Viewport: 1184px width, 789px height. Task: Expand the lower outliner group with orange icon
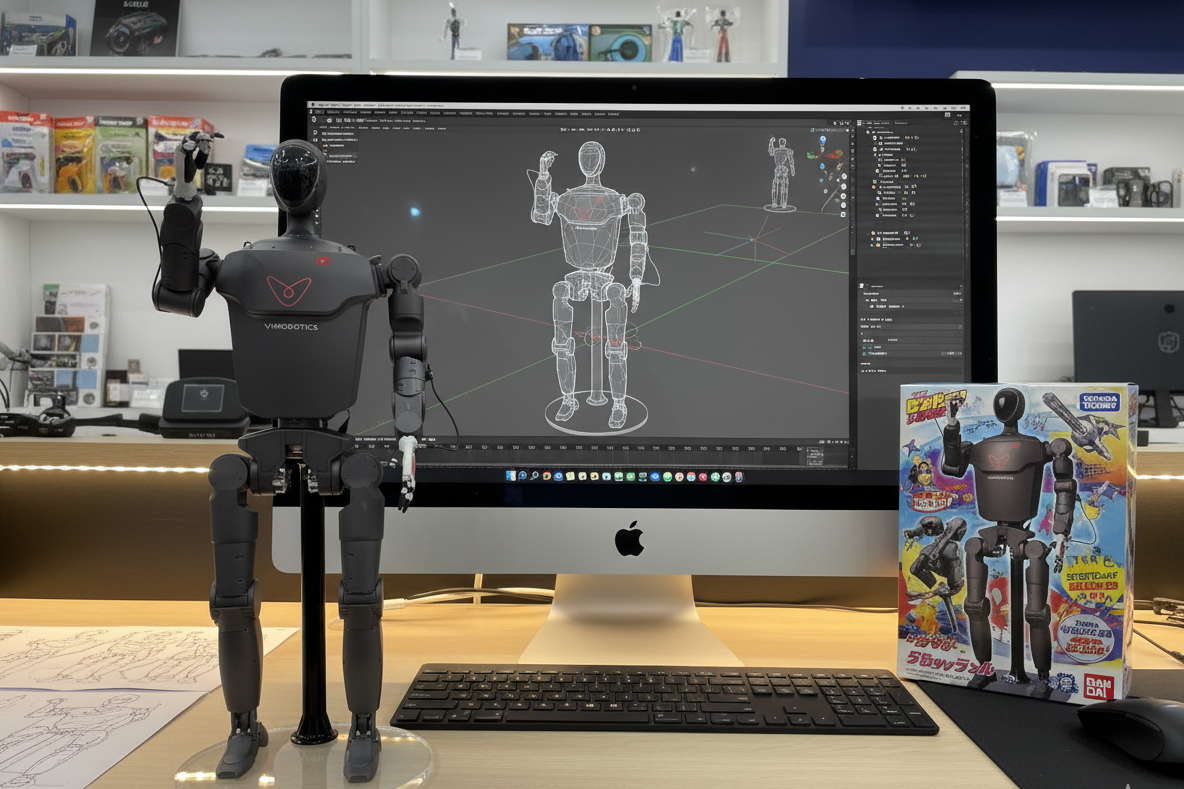pyautogui.click(x=870, y=232)
